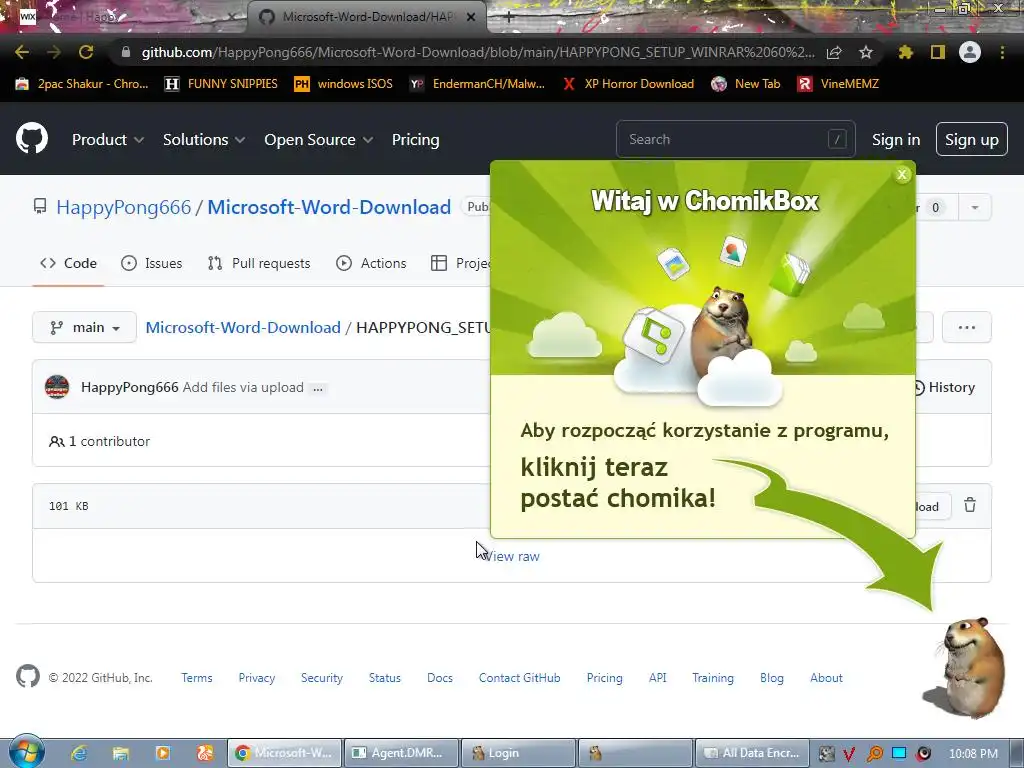Open the share page icon in address bar

coord(834,52)
